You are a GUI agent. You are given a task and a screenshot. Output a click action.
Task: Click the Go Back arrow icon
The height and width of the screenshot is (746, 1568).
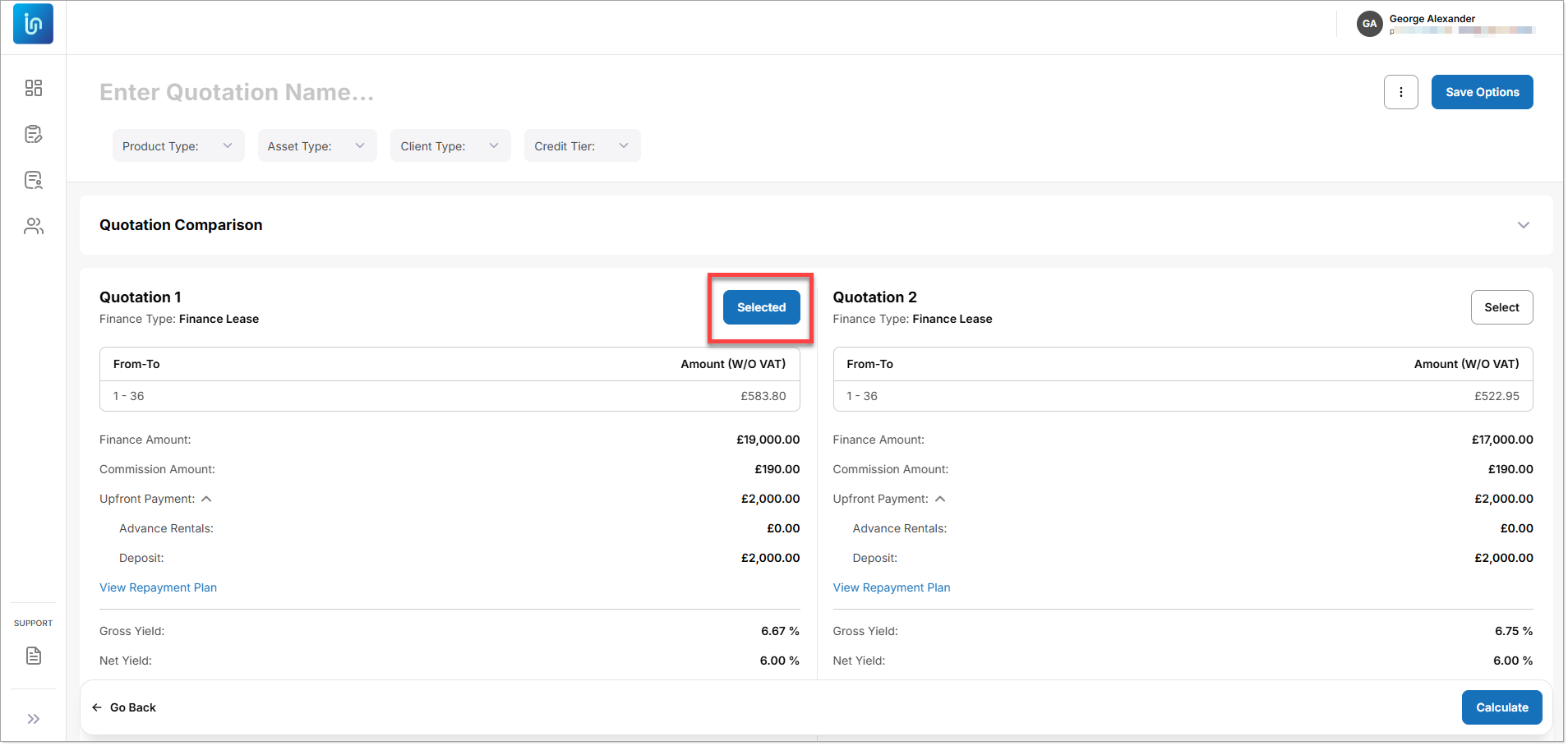(x=97, y=707)
